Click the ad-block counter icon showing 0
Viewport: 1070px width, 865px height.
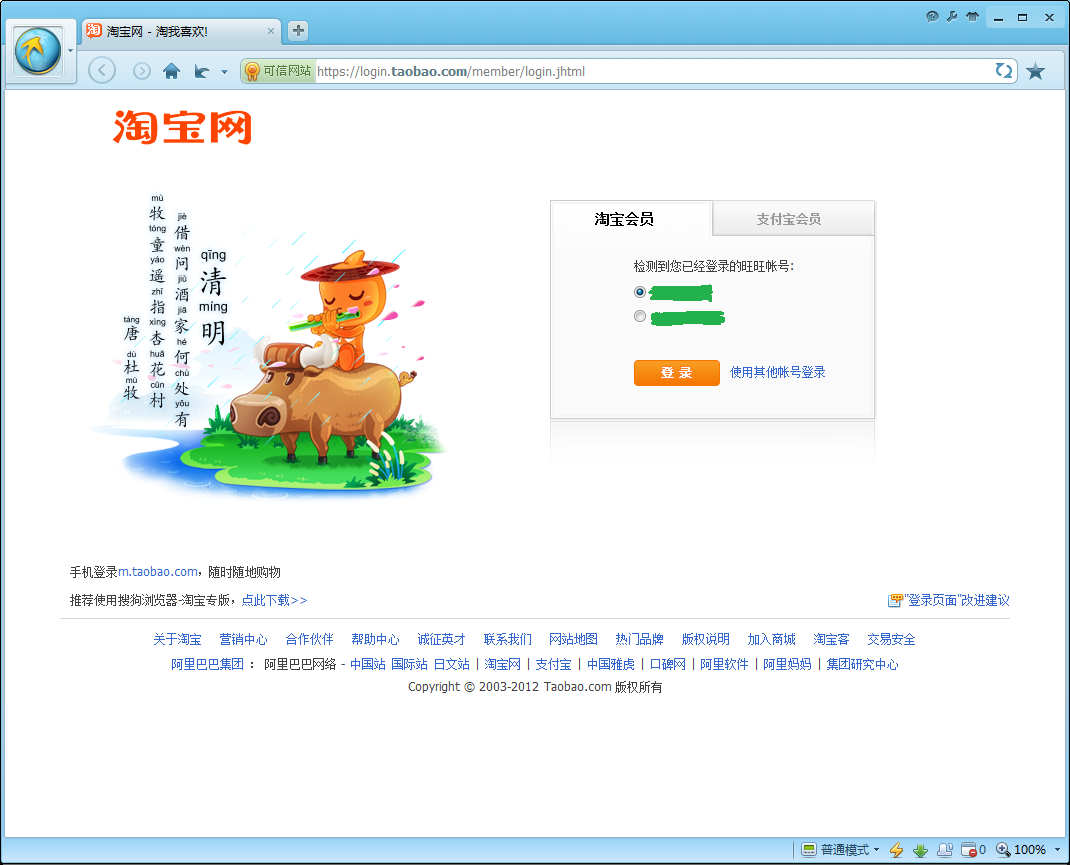tap(973, 849)
